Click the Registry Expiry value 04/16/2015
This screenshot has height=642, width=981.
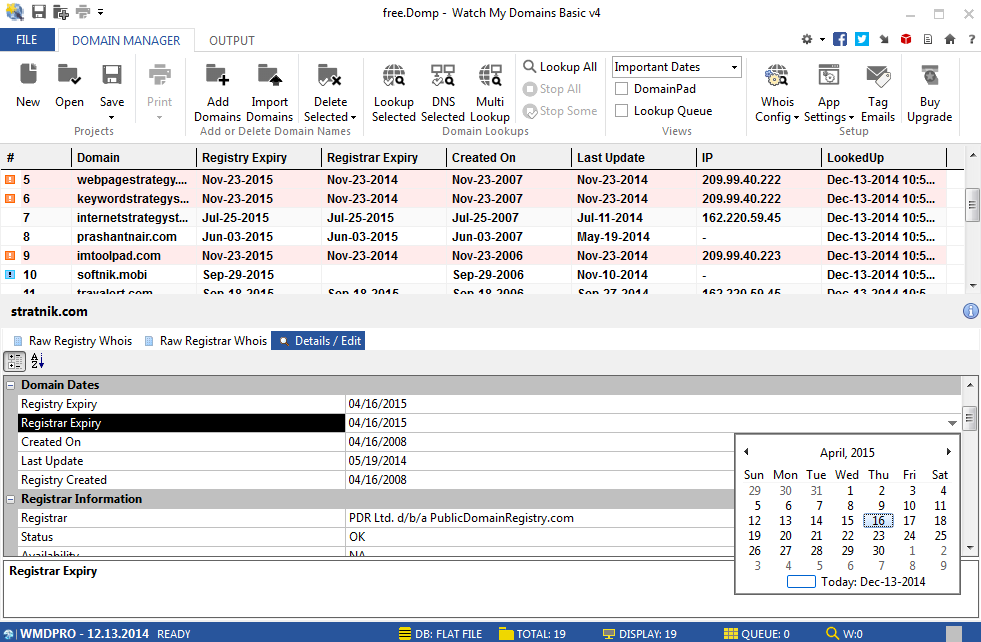point(377,404)
